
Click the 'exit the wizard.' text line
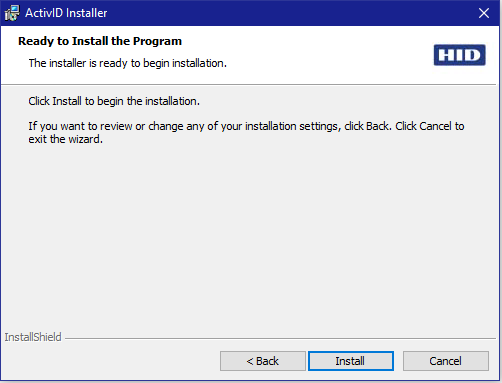pyautogui.click(x=66, y=139)
